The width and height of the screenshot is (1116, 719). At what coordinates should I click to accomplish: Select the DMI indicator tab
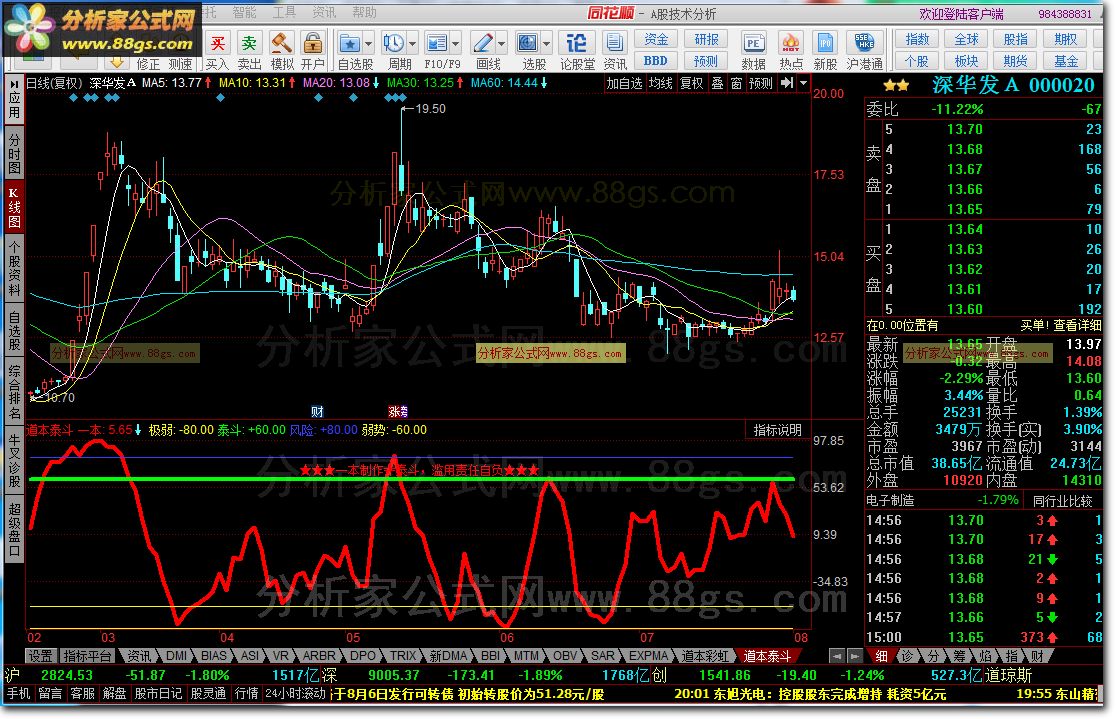pyautogui.click(x=177, y=656)
